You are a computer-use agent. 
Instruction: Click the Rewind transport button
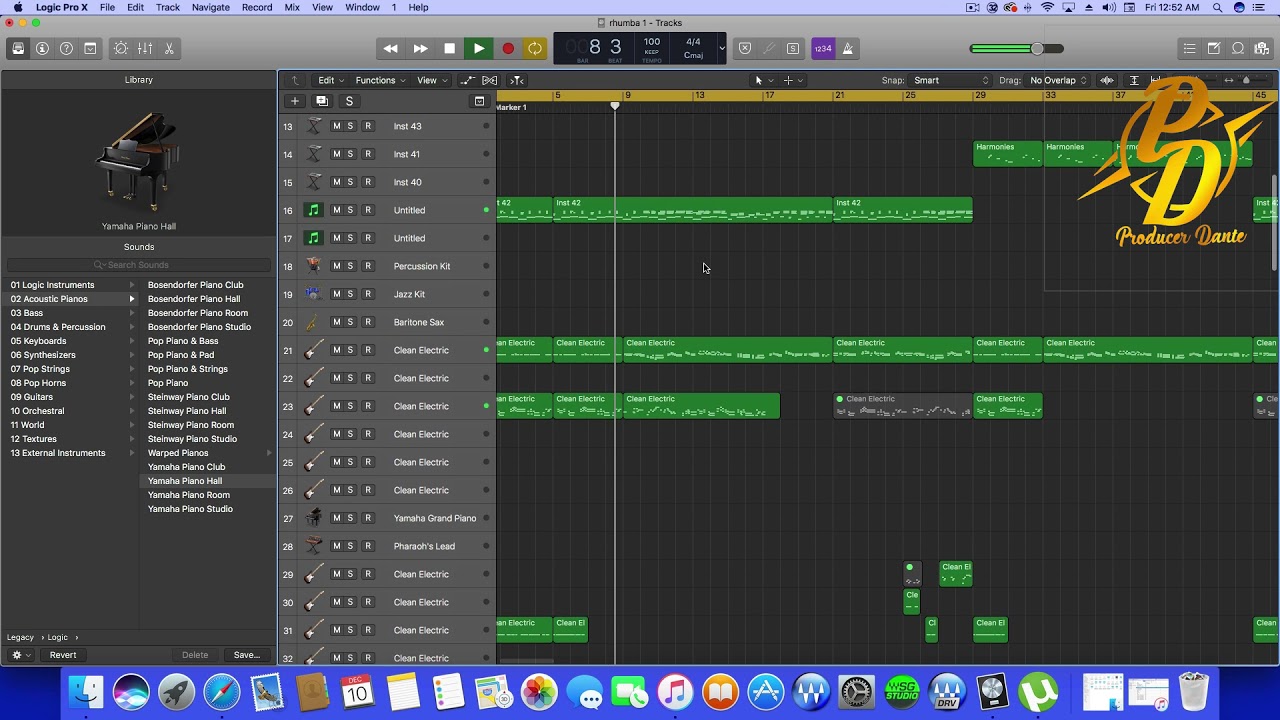tap(391, 48)
